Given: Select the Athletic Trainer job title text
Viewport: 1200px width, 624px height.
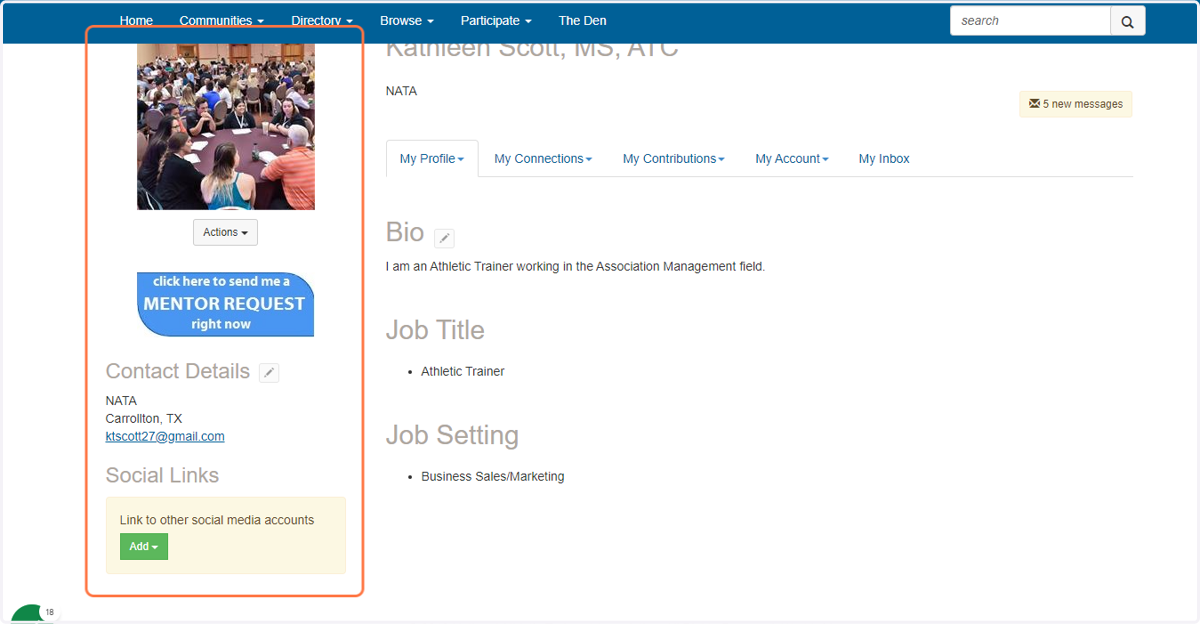Looking at the screenshot, I should point(463,372).
